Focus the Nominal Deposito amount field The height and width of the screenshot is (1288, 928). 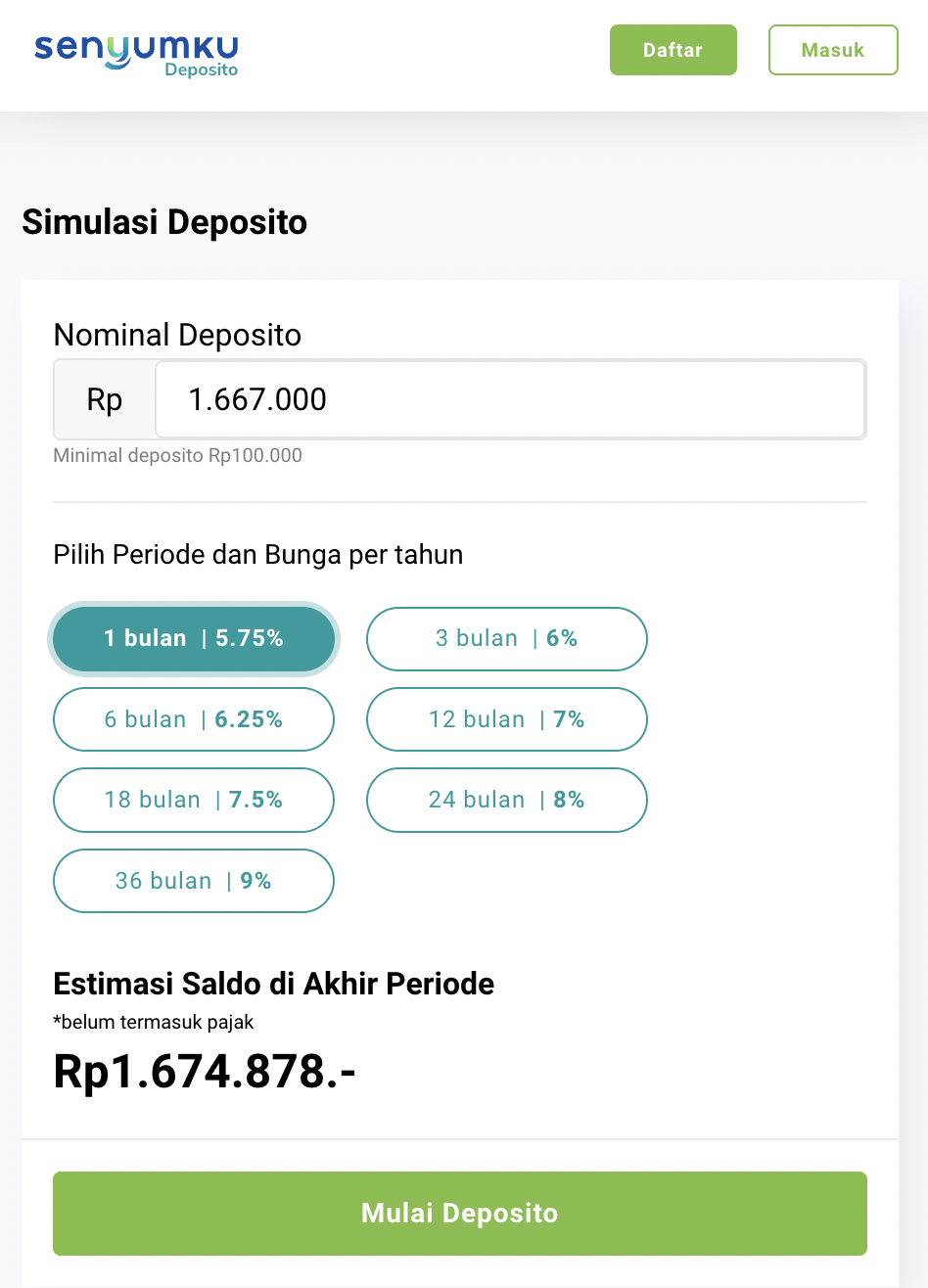510,399
